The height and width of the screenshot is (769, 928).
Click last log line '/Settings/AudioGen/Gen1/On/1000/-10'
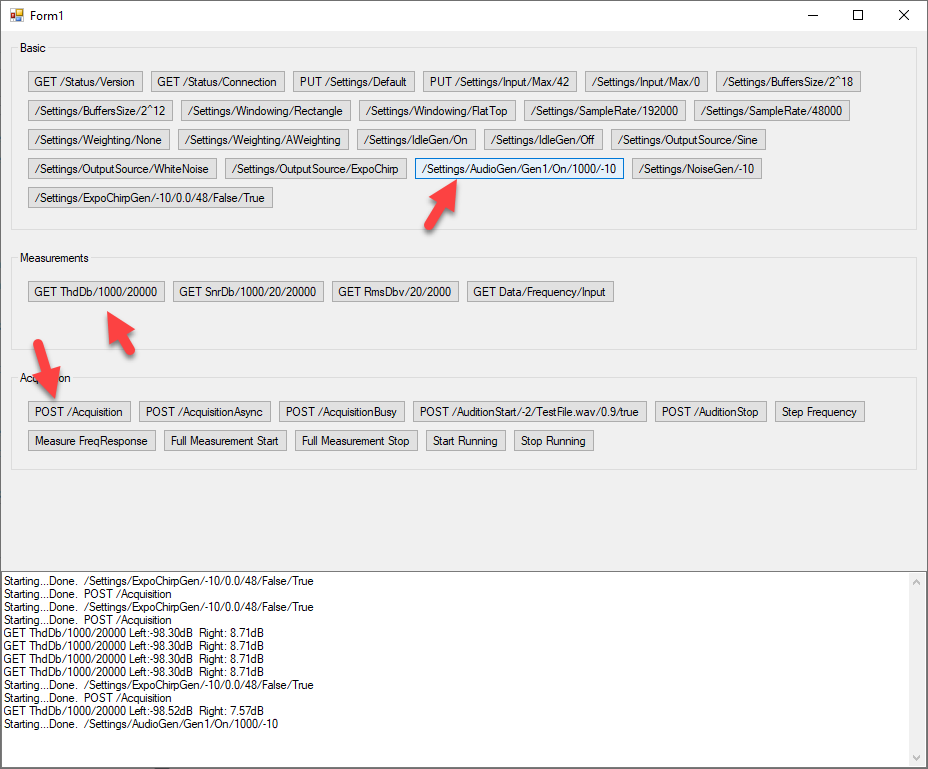tap(181, 724)
